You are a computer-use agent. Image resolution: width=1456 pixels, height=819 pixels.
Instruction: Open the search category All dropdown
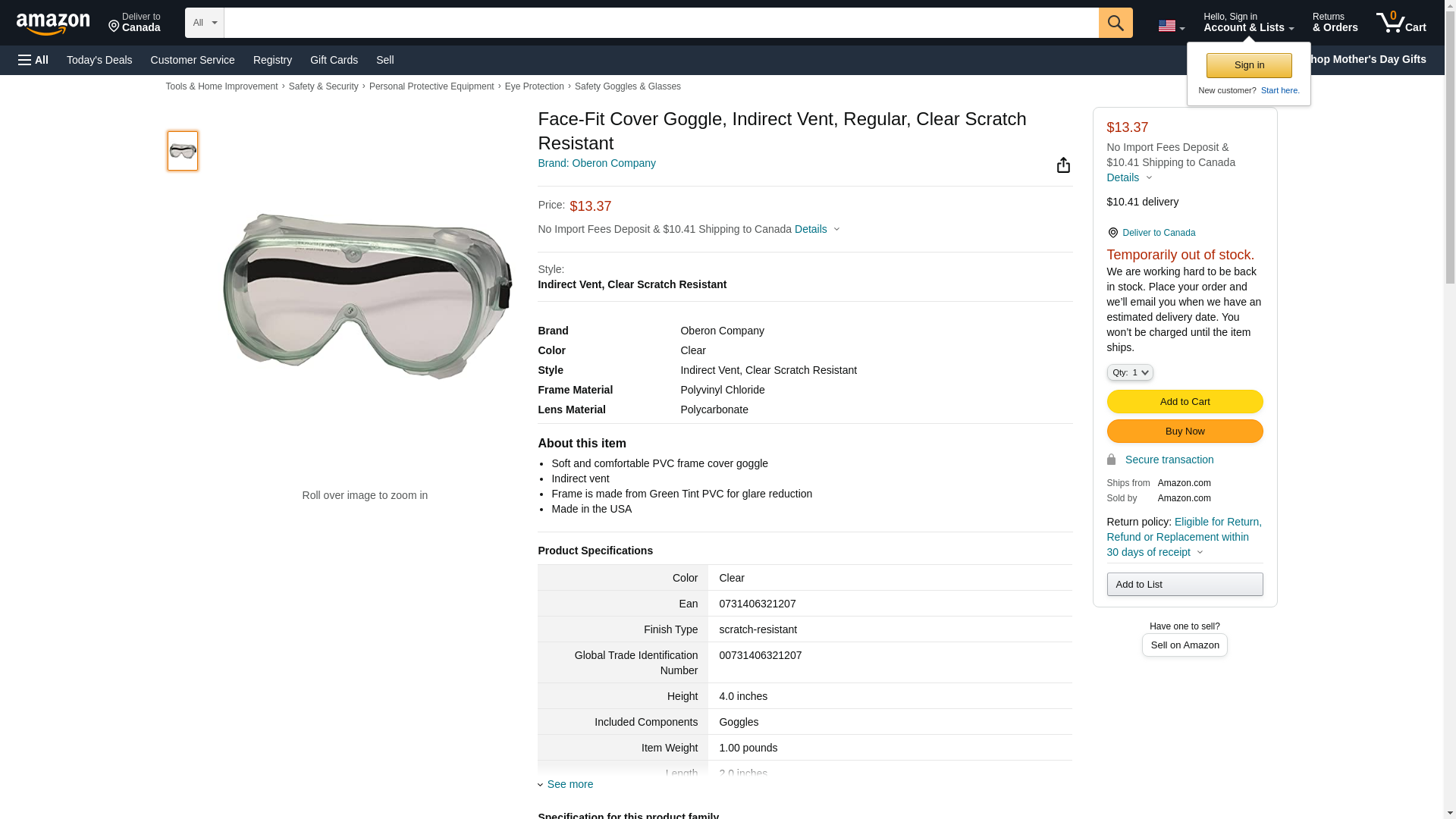[204, 23]
